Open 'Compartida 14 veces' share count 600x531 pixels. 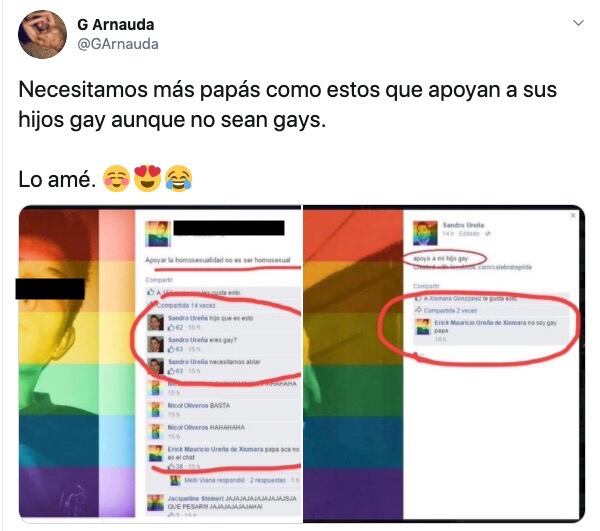(186, 305)
